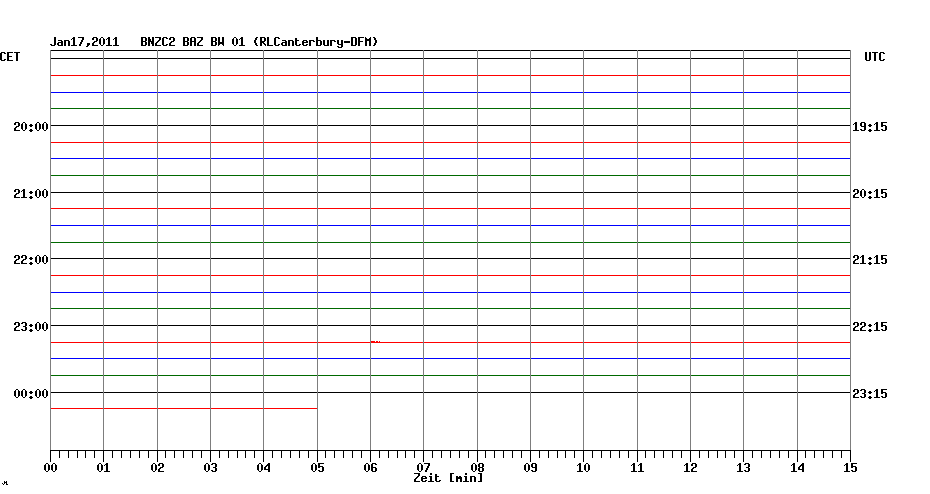This screenshot has height=494, width=930.
Task: Click the 22:00 CET time label
Action: (30, 260)
